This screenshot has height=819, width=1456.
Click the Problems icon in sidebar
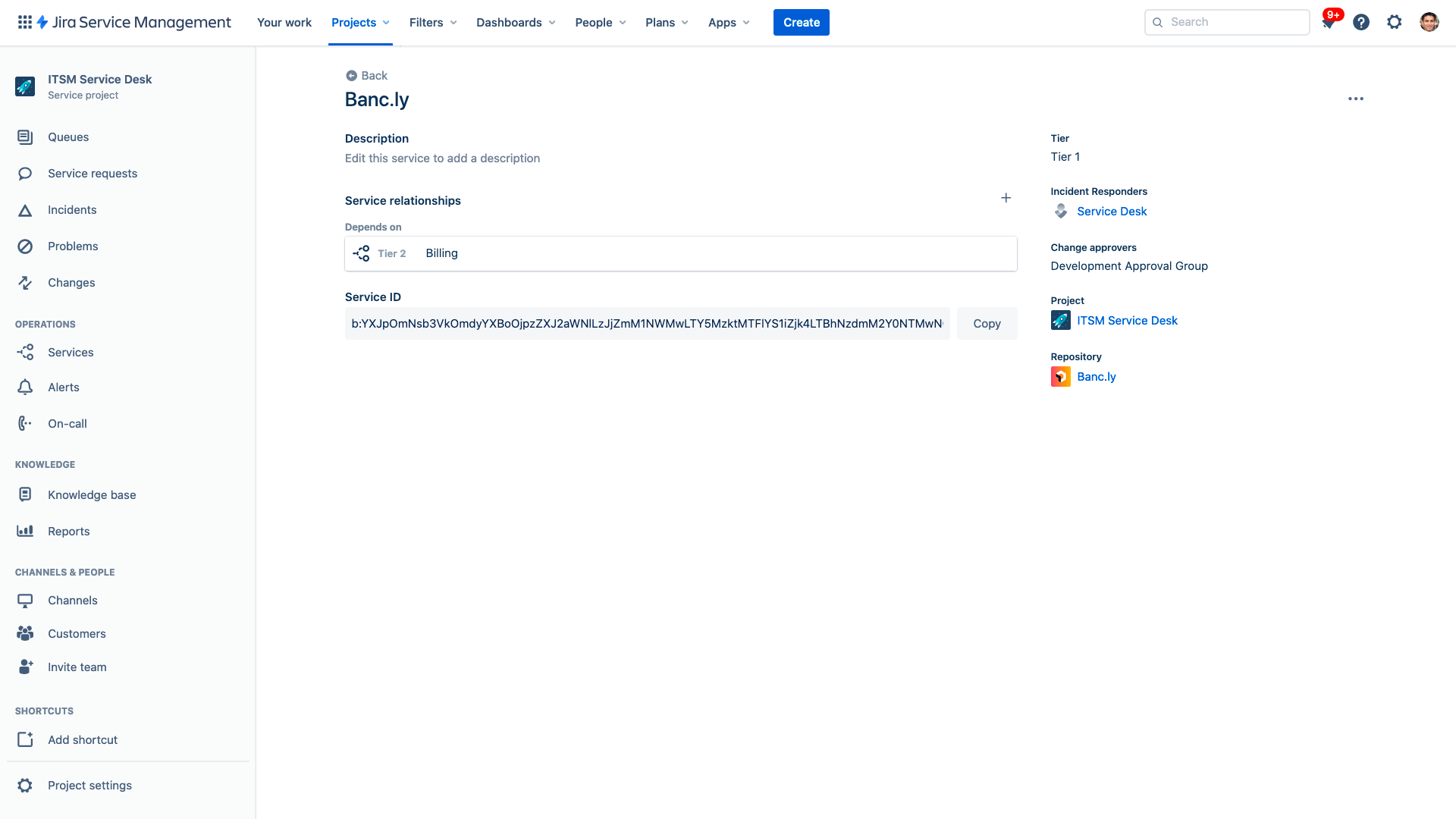click(25, 246)
